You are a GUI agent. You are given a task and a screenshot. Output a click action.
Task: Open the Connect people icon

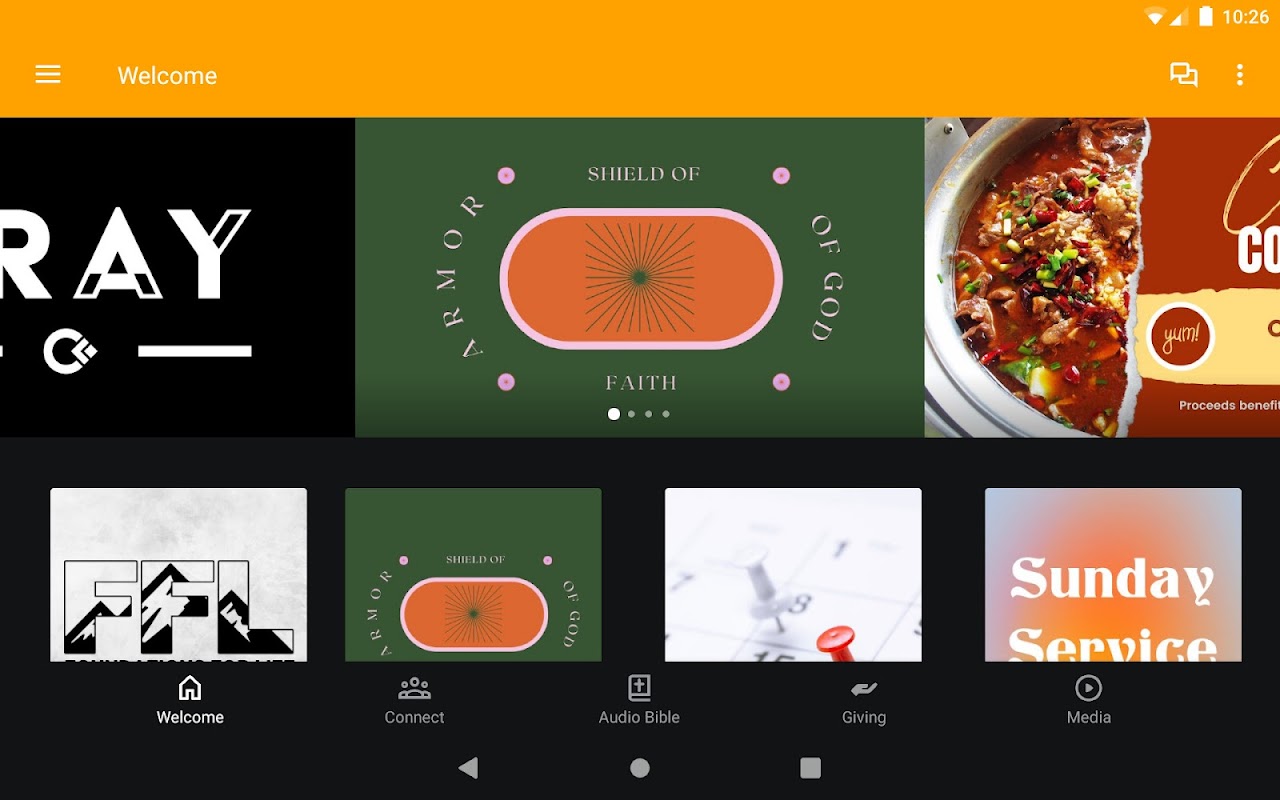click(414, 688)
